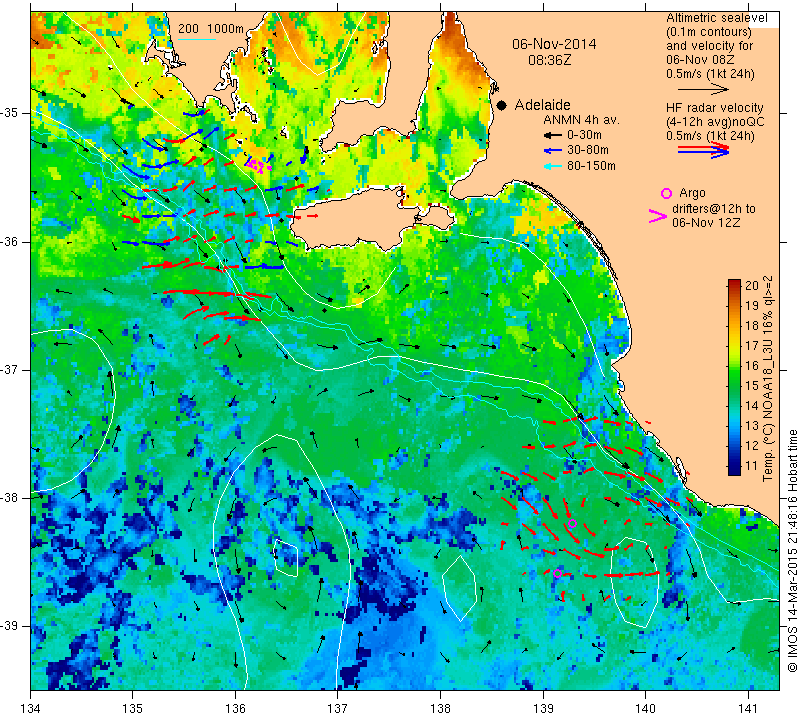800x720 pixels.
Task: Click the Adelaide city label
Action: (542, 105)
